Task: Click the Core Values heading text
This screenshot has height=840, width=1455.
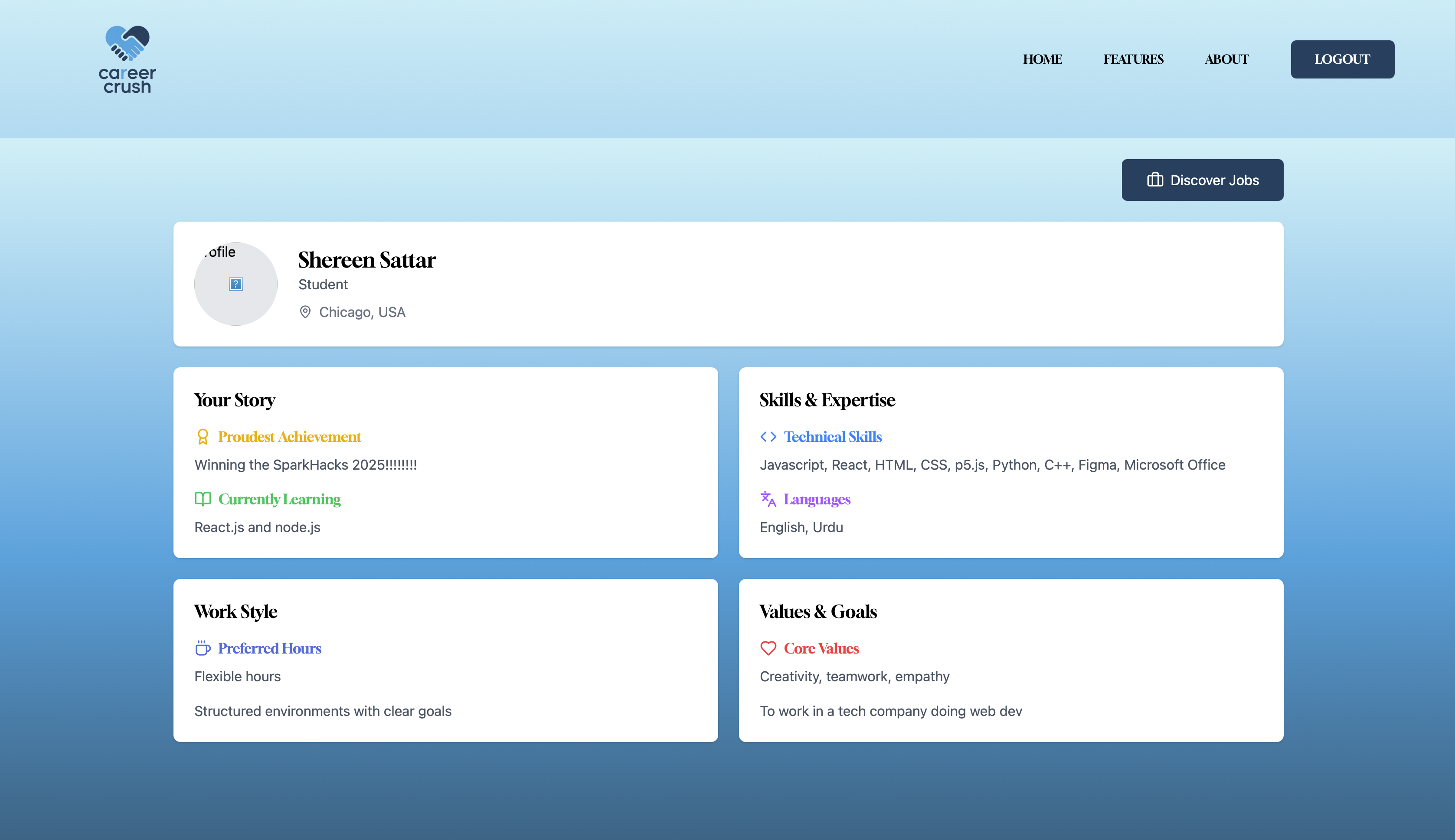Action: click(x=821, y=648)
